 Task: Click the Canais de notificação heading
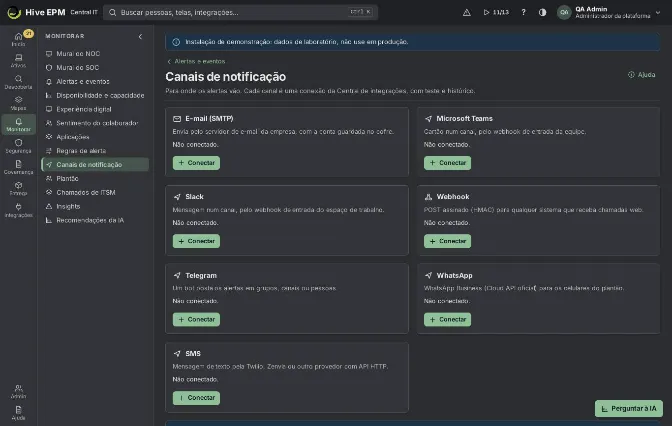tap(225, 77)
